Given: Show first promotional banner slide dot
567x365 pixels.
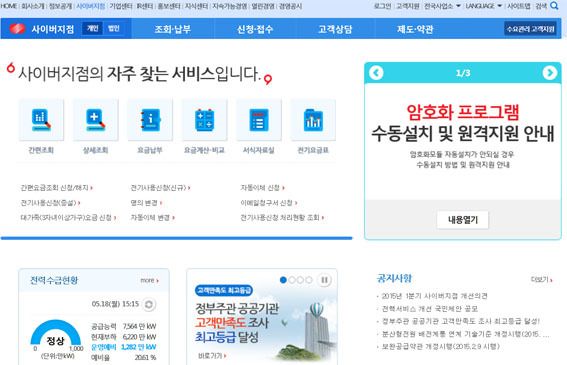Looking at the screenshot, I should click(283, 280).
